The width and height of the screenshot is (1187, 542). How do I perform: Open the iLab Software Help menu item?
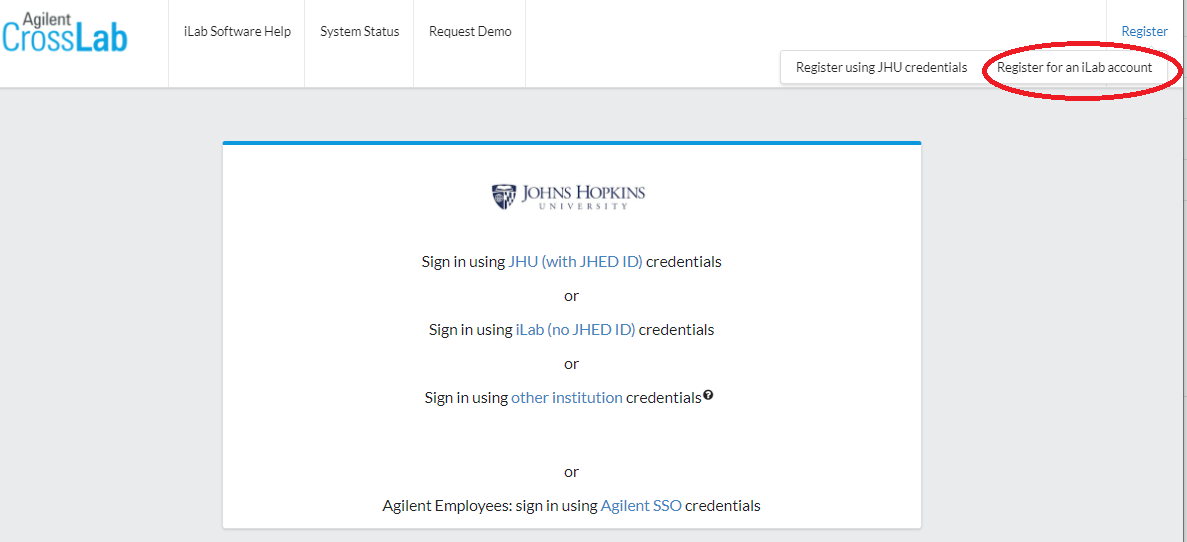coord(237,32)
